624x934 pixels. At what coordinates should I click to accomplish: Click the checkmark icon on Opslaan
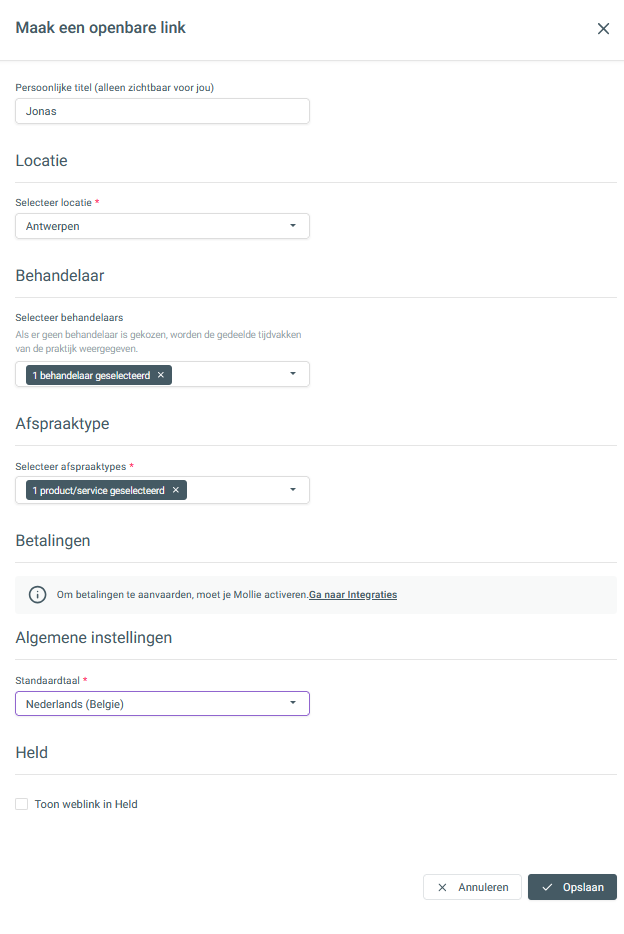point(547,887)
